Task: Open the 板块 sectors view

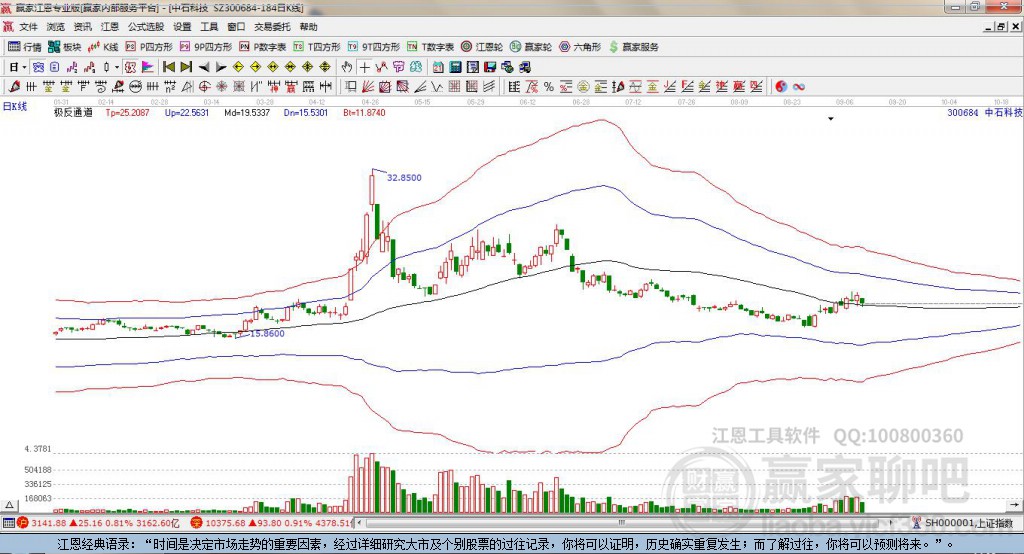Action: click(65, 47)
